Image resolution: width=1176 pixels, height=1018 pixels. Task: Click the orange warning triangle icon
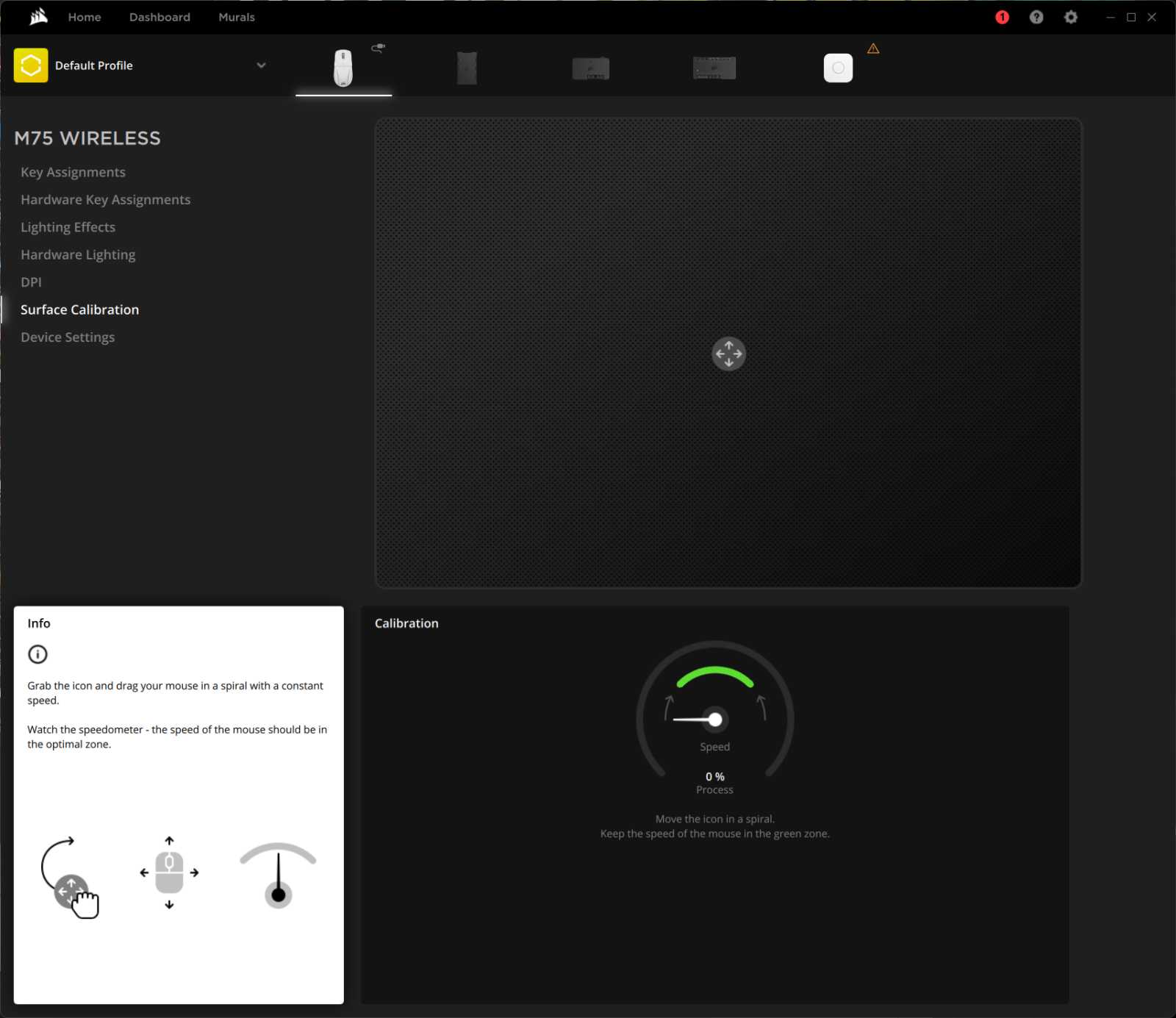[873, 49]
